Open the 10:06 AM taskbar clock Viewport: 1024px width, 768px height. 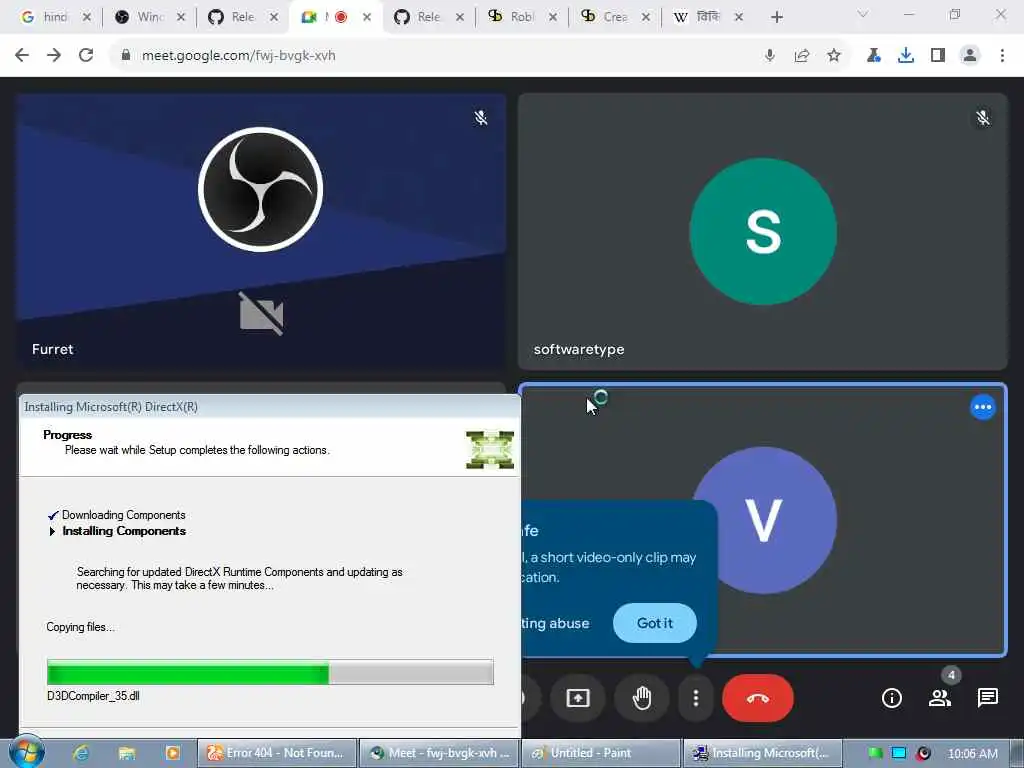(972, 753)
